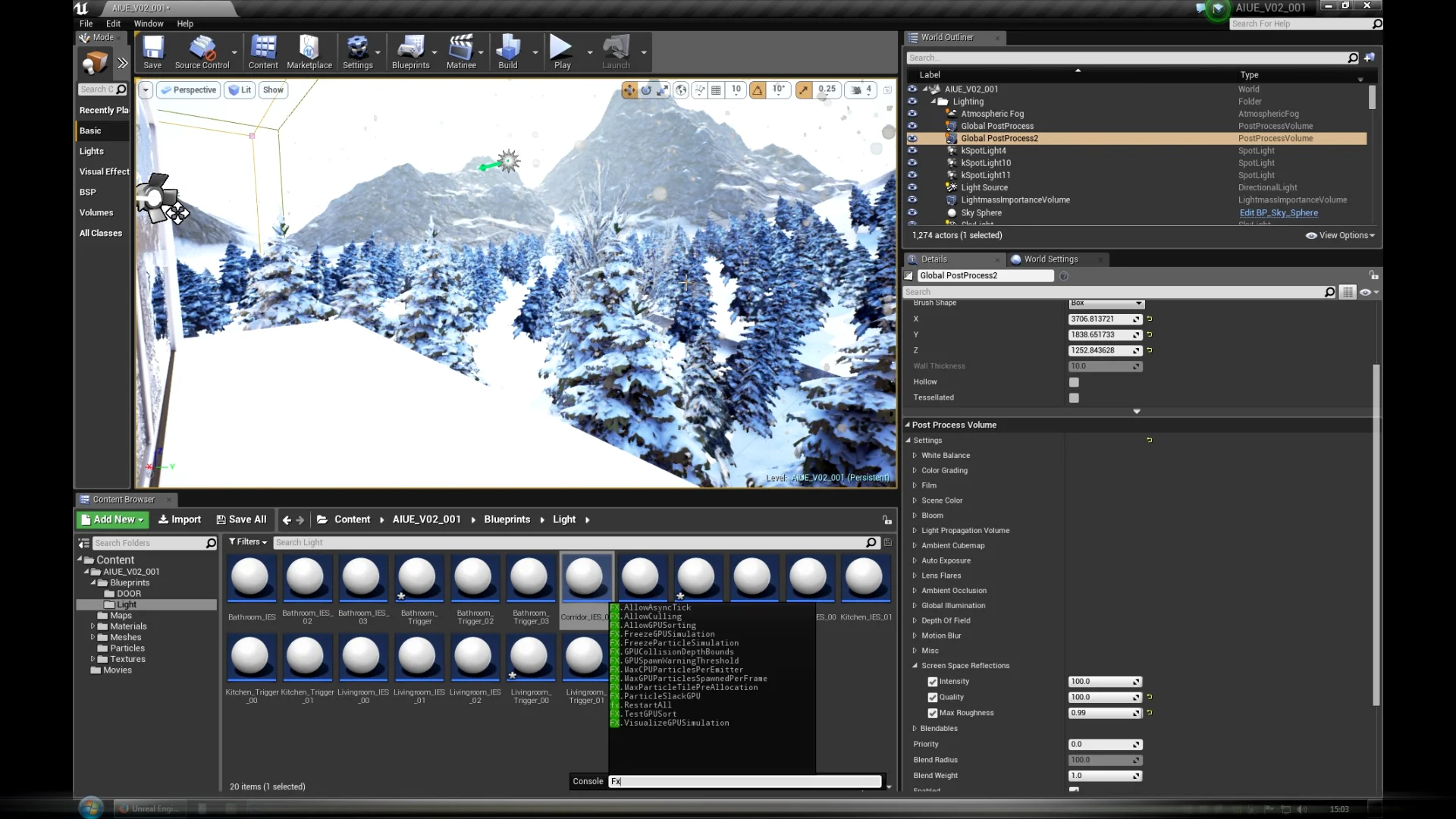Image resolution: width=1456 pixels, height=819 pixels.
Task: Open the Window menu
Action: [x=149, y=24]
